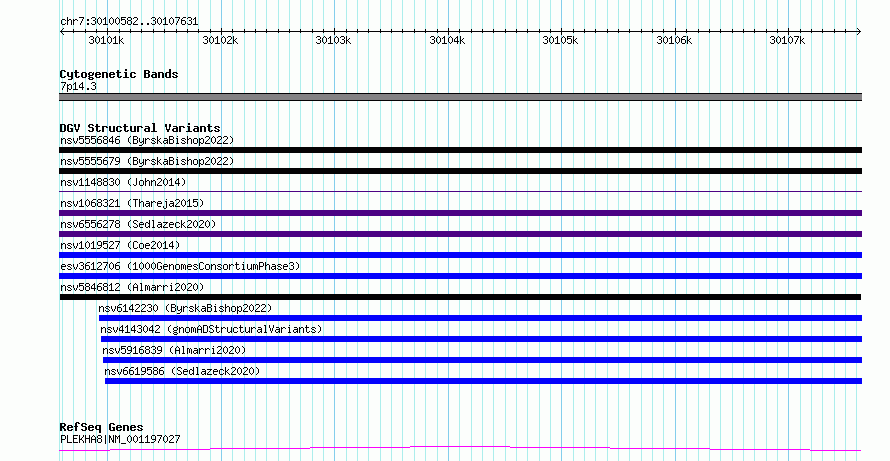This screenshot has height=461, width=890.
Task: Open the PLEKHA8|NM_001197027 gene label
Action: [x=120, y=439]
